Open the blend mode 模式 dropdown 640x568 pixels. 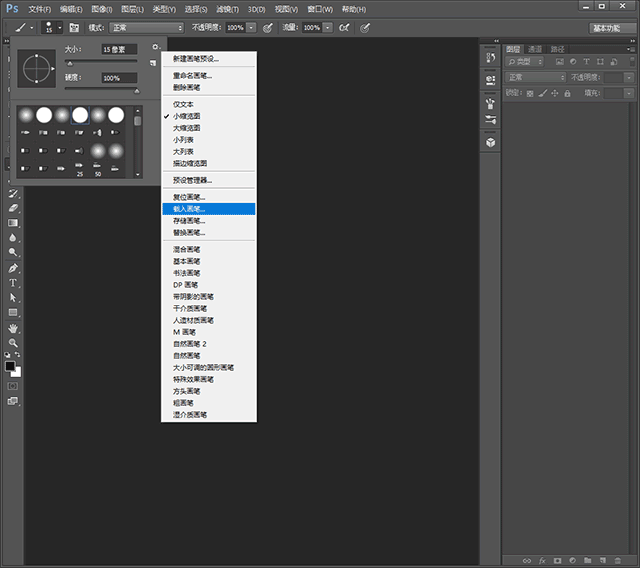click(146, 28)
